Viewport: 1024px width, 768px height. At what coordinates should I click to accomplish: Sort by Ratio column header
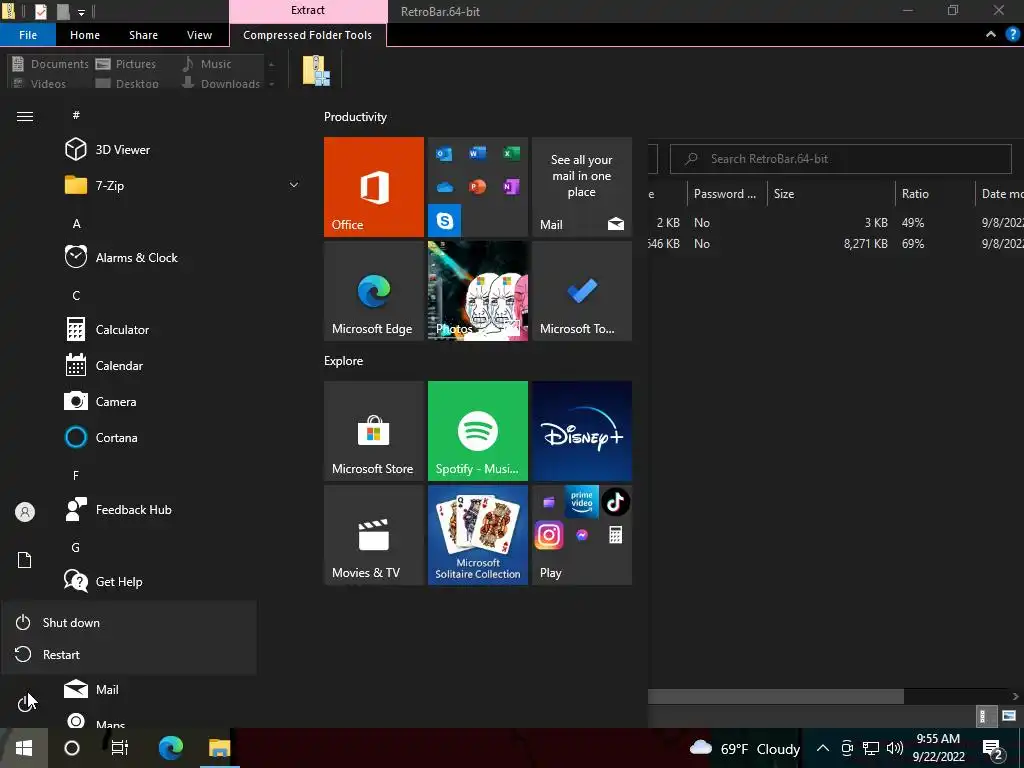[935, 193]
